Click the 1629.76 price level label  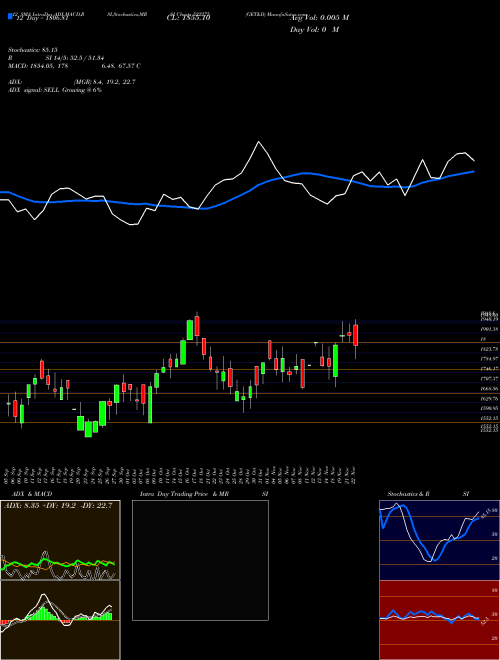[x=489, y=398]
